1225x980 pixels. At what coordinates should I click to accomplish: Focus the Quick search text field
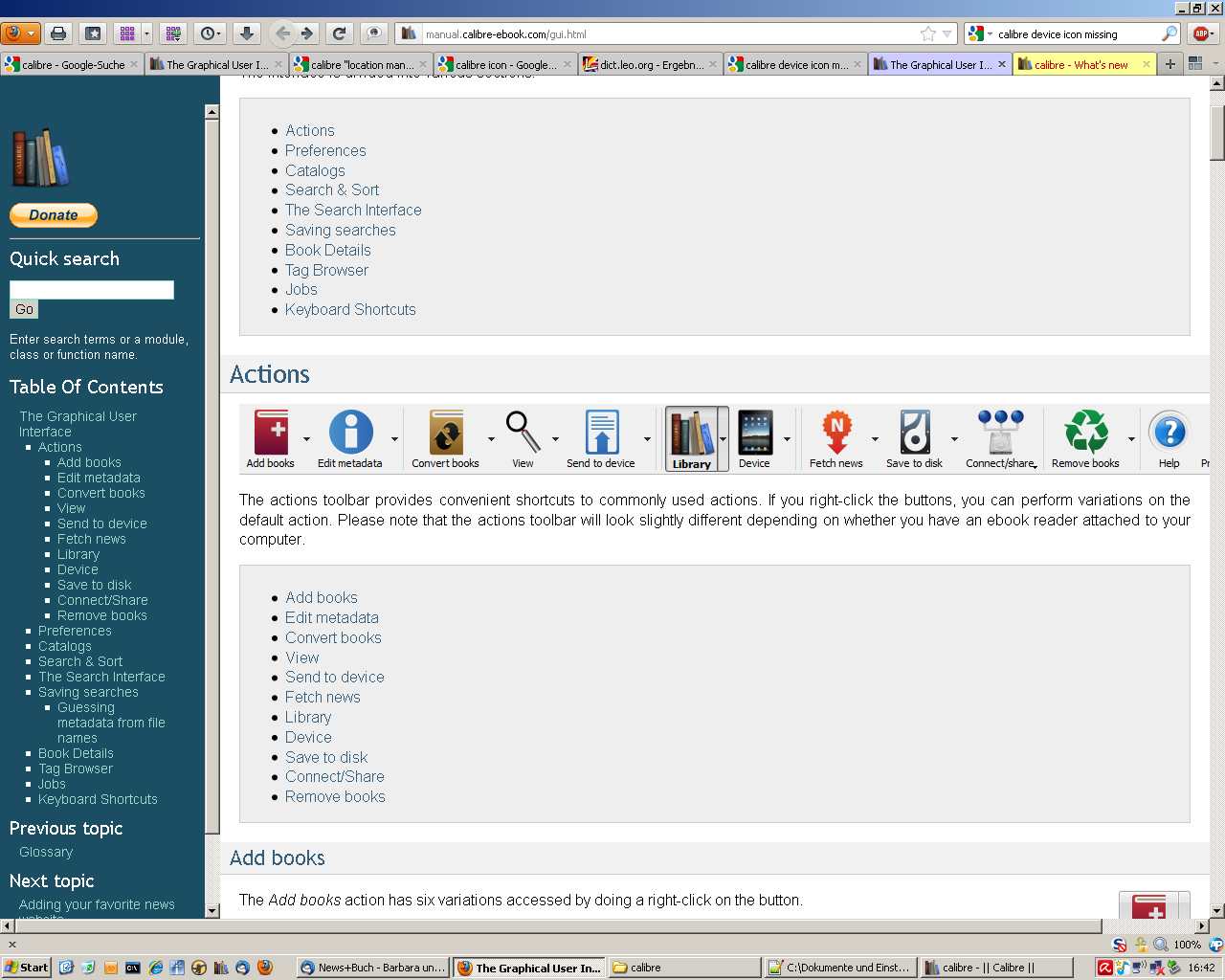[92, 290]
